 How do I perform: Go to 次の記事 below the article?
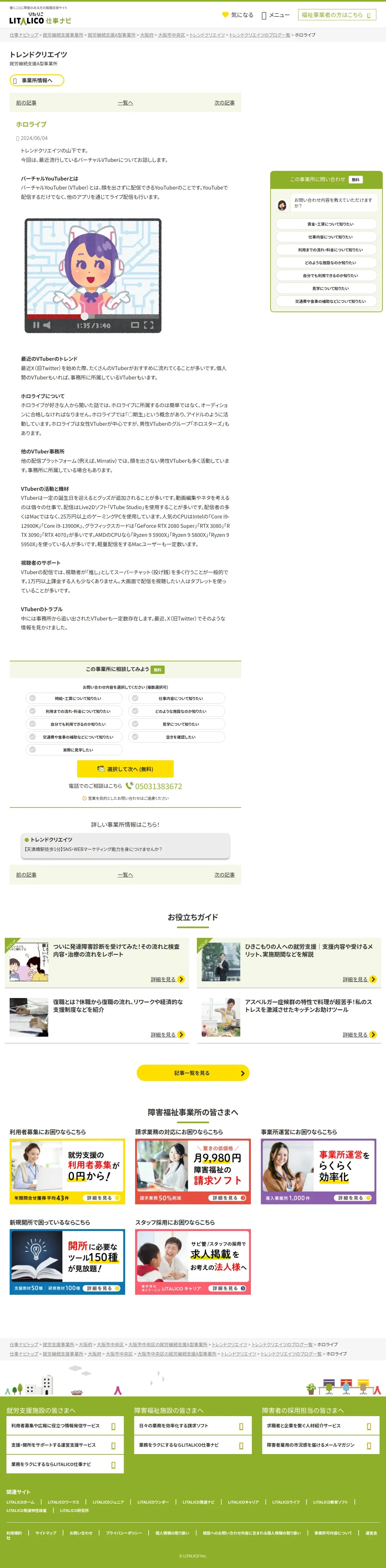224,875
